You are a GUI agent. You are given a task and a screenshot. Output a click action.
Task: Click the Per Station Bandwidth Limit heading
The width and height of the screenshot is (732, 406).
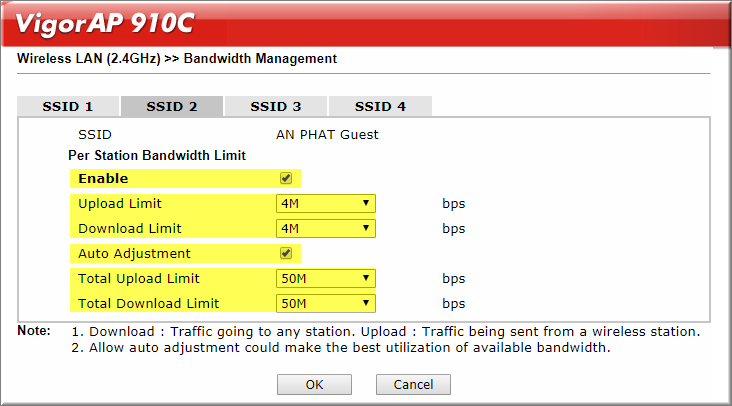[x=157, y=155]
